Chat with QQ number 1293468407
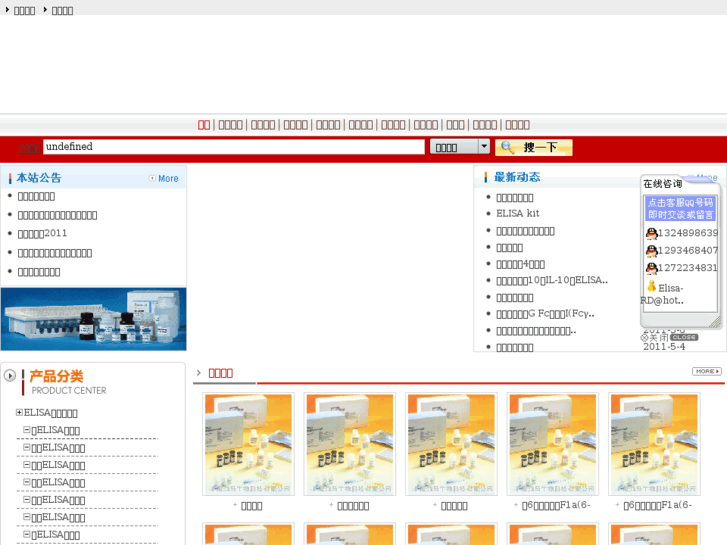The width and height of the screenshot is (727, 545). (688, 250)
